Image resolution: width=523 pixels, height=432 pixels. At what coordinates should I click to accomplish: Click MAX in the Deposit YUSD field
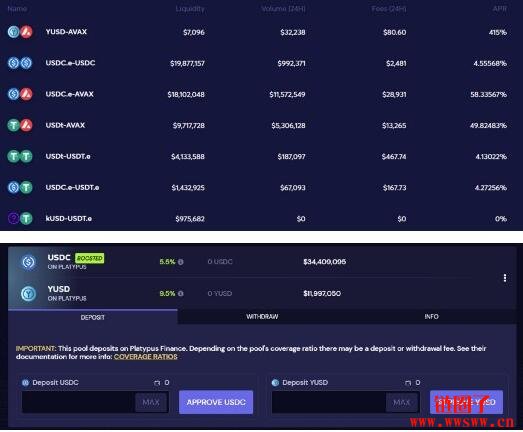coord(402,402)
